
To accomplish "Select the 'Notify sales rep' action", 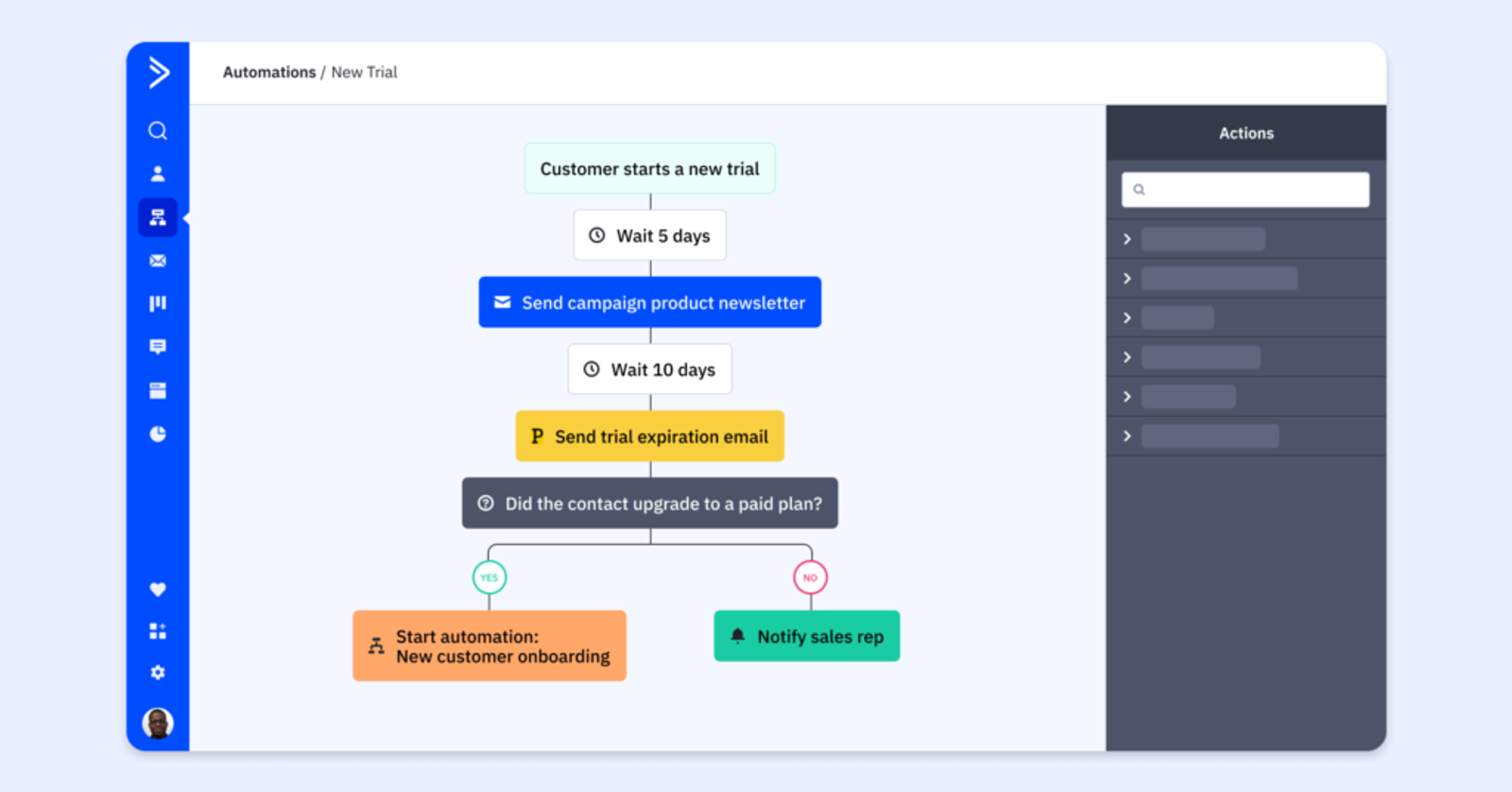I will pyautogui.click(x=807, y=636).
